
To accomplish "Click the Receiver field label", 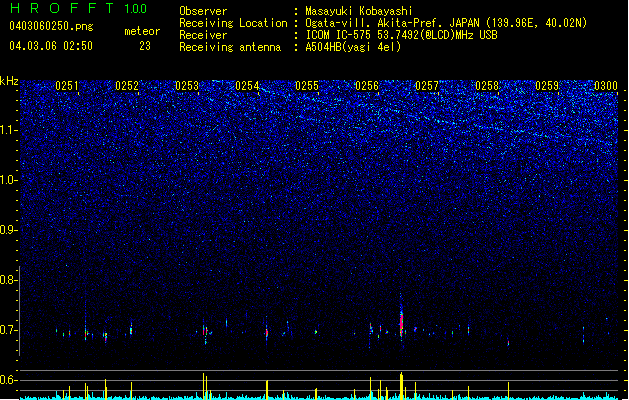I will tap(203, 35).
